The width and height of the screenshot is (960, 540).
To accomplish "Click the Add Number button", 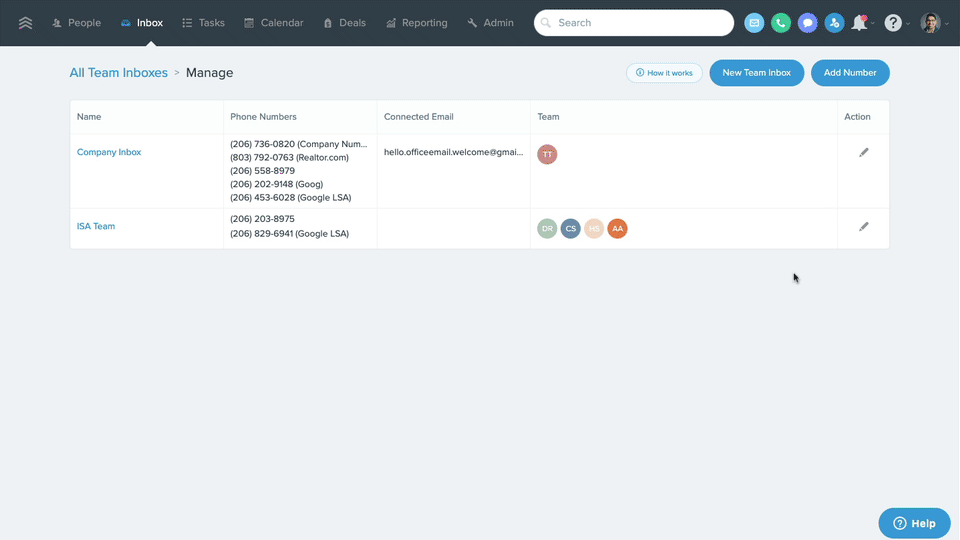I will point(850,73).
